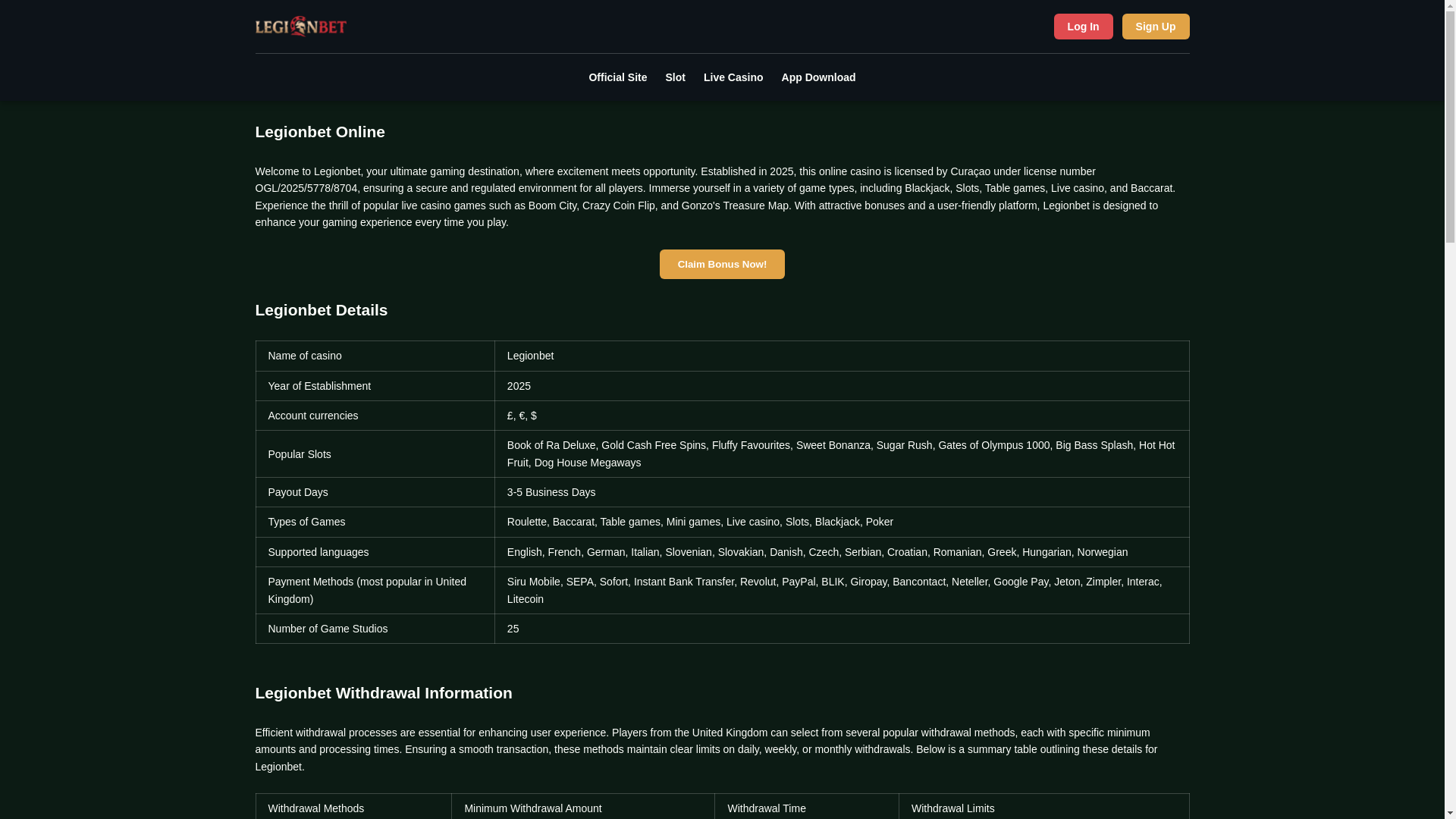Screen dimensions: 1456x819
Task: Select the 2025 value cell
Action: [842, 386]
